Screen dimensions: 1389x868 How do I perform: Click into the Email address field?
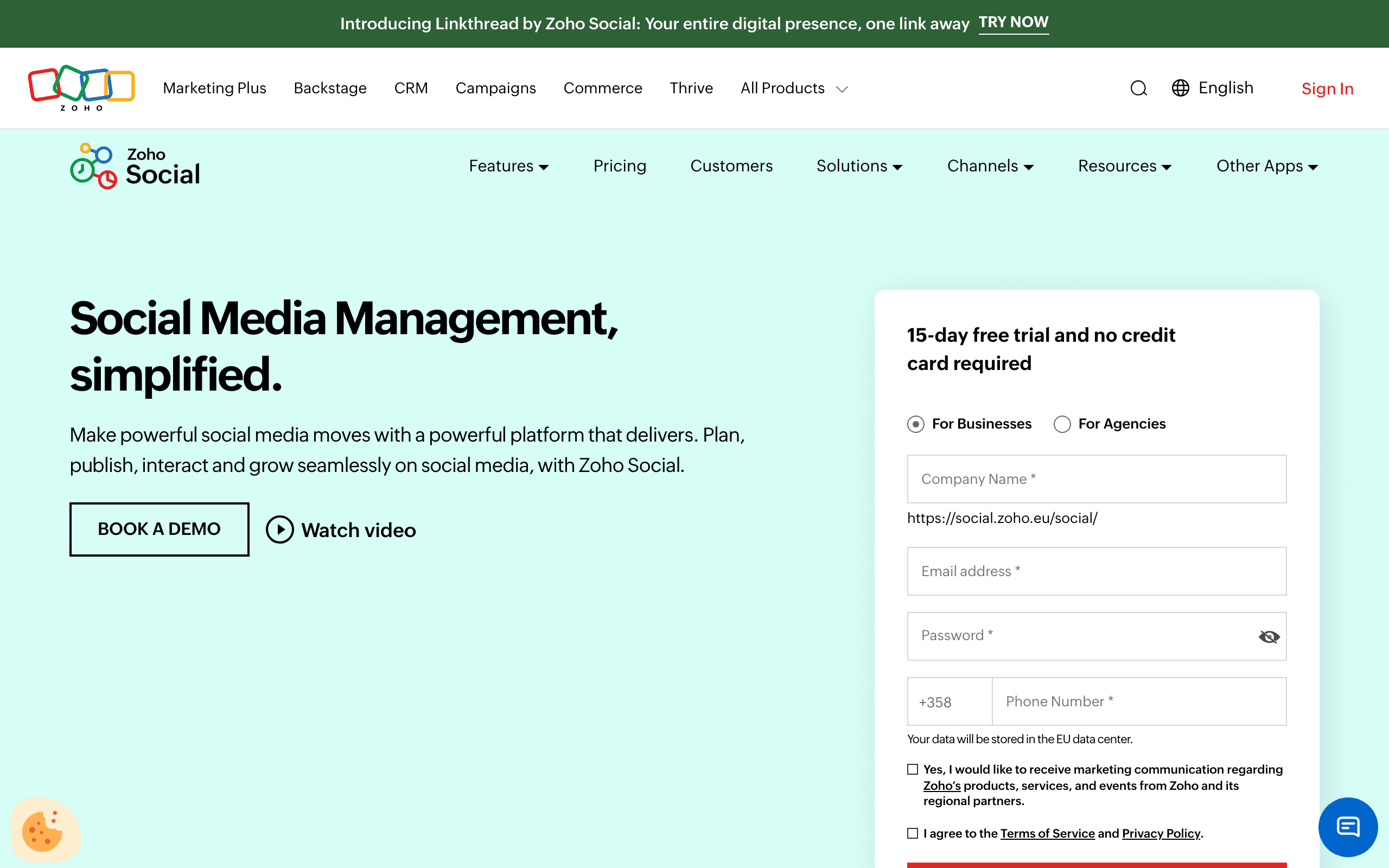tap(1096, 571)
